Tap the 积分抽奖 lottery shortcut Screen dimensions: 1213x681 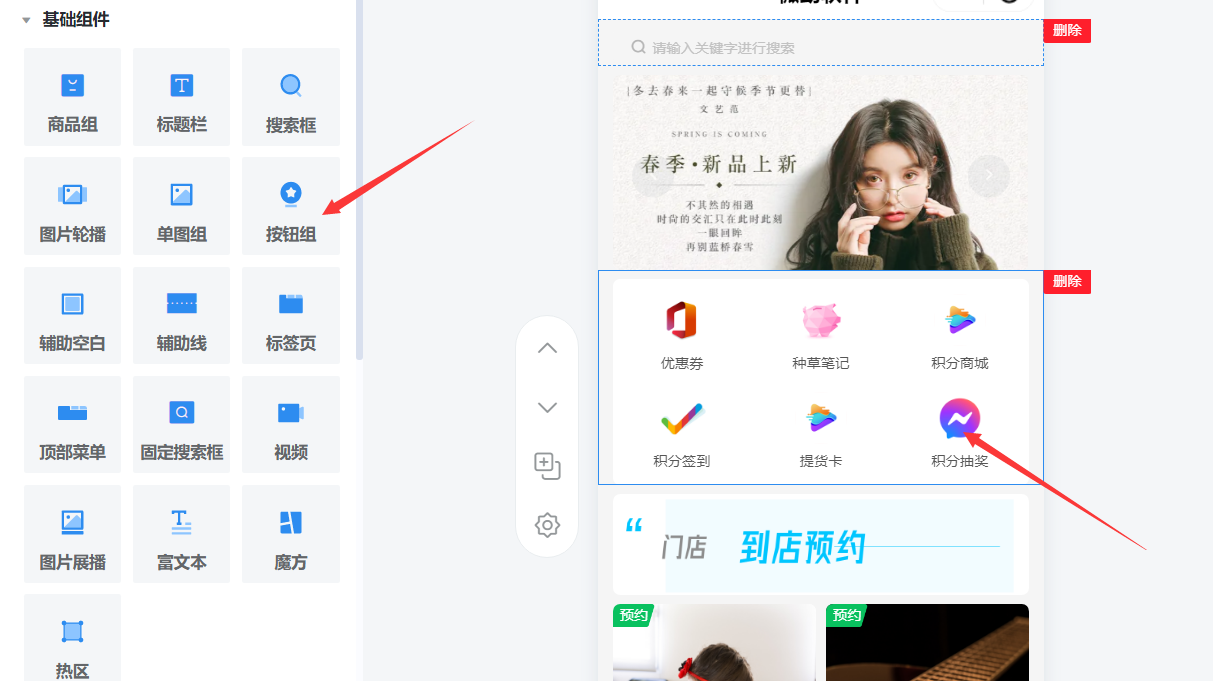point(960,434)
